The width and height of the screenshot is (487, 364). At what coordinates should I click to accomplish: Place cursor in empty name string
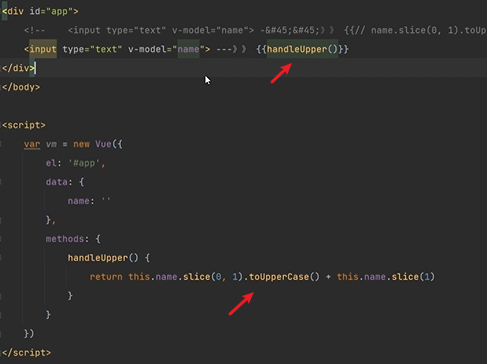(x=106, y=201)
